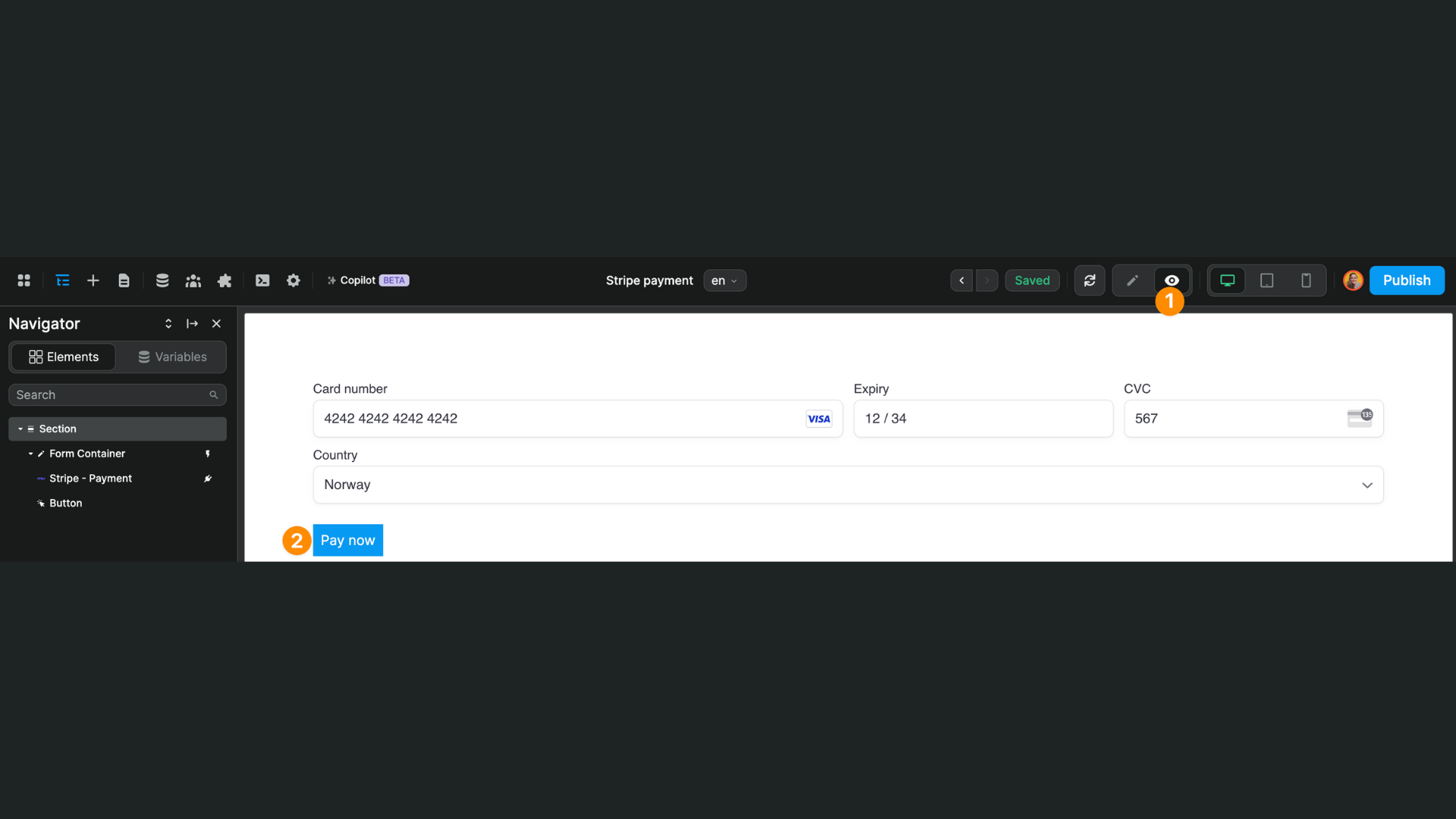Open the Apps puzzle-piece panel
1456x819 pixels.
224,280
